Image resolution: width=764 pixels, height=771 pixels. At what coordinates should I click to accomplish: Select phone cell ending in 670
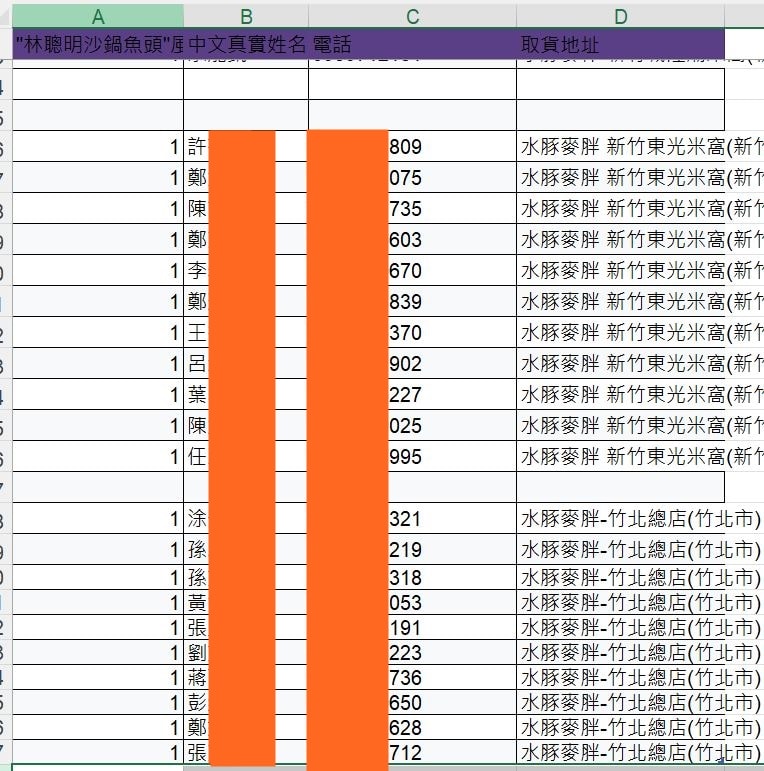tap(412, 270)
